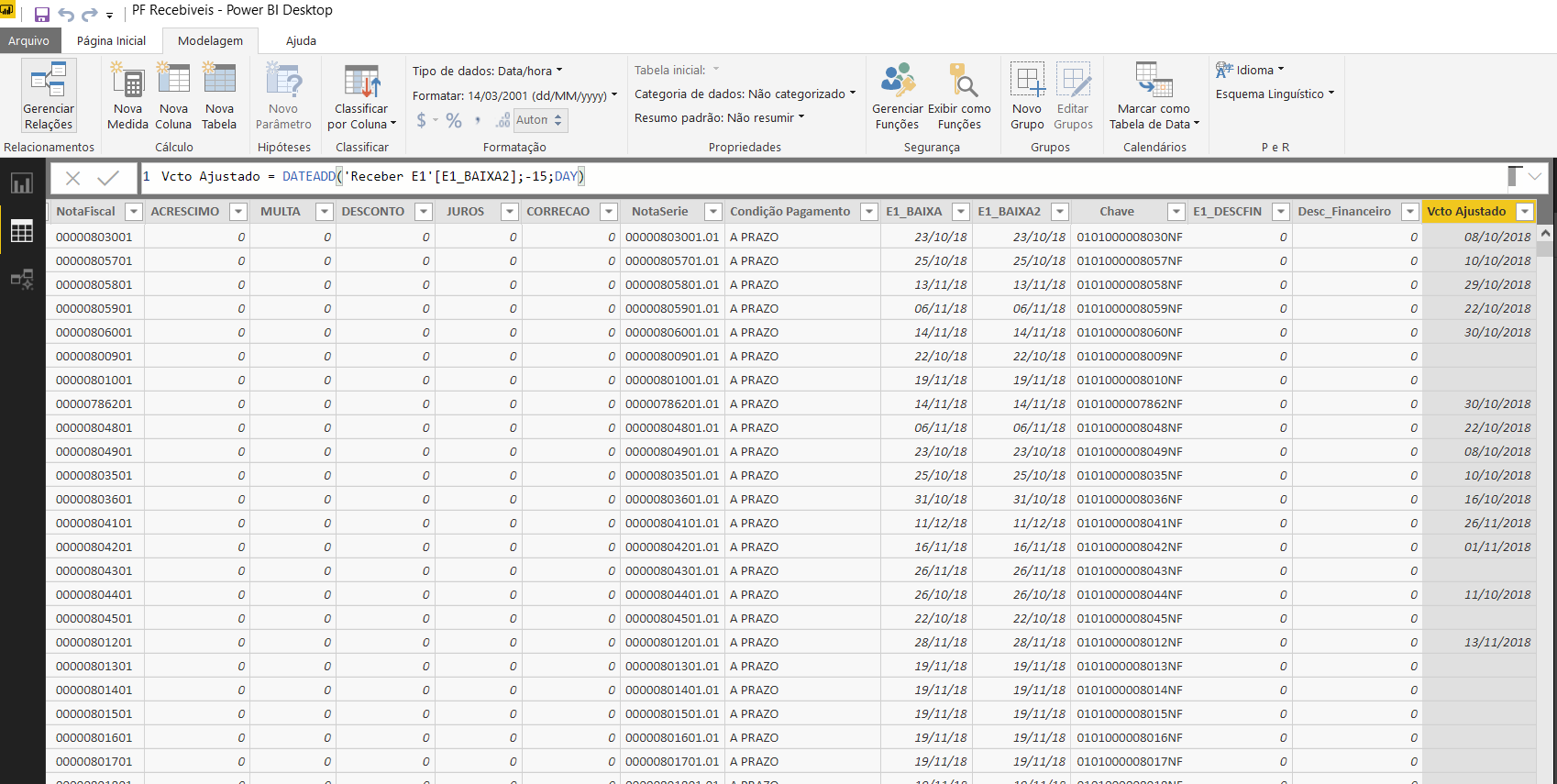Screen dimensions: 1557x784
Task: Click the thousands separator comma icon
Action: pyautogui.click(x=478, y=120)
